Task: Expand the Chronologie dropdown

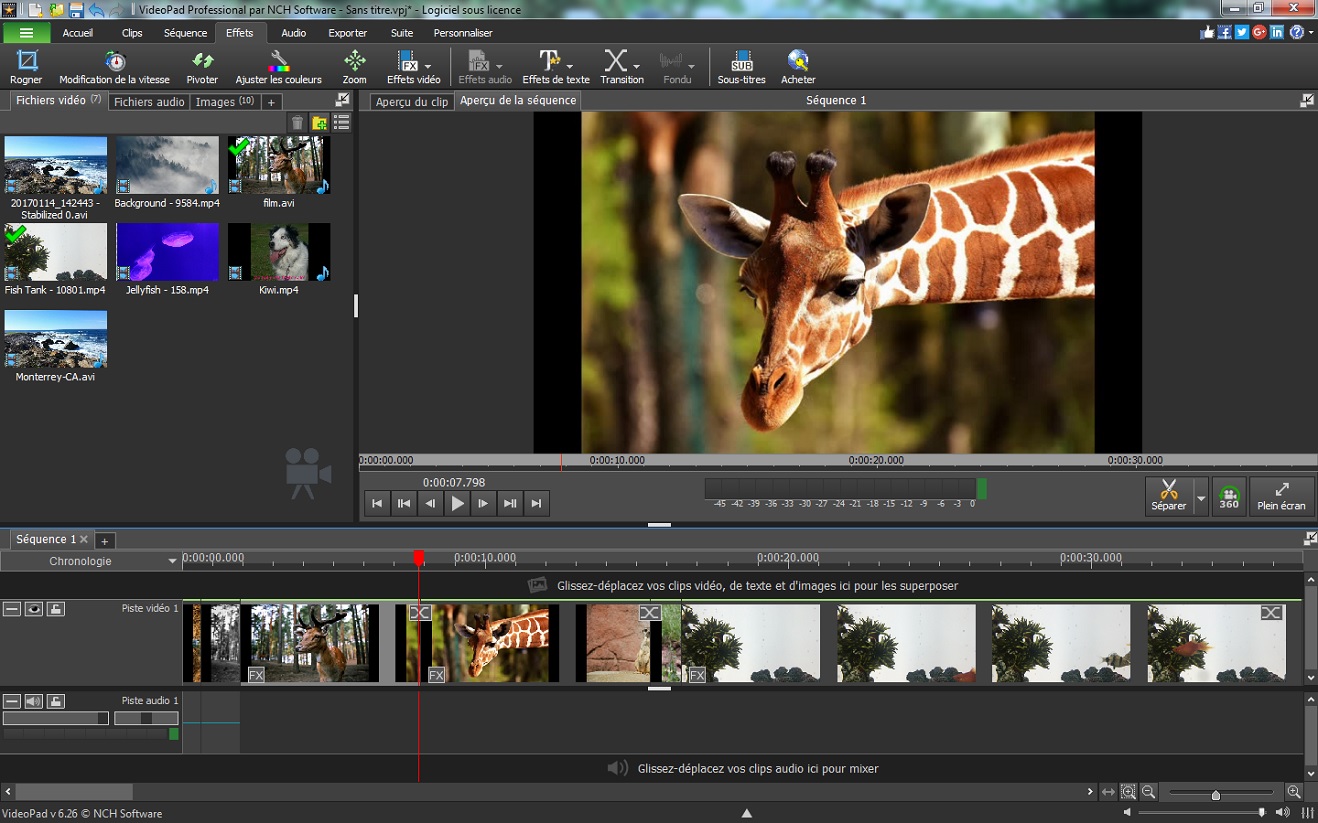Action: 173,561
